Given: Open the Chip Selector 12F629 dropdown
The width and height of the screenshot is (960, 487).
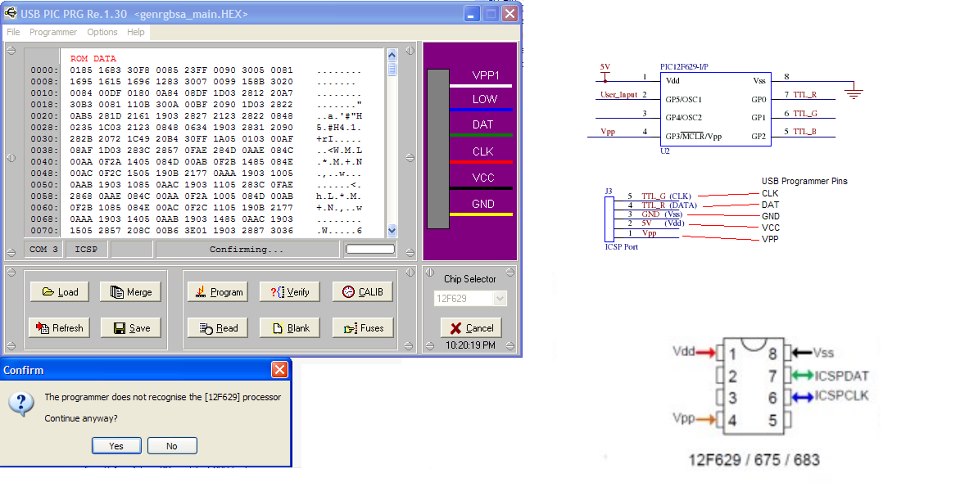Looking at the screenshot, I should pyautogui.click(x=500, y=298).
